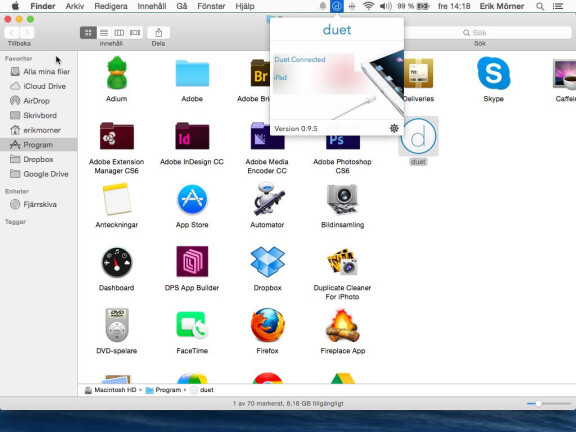Click the battery 99 % indicator
576x432 pixels.
413,6
